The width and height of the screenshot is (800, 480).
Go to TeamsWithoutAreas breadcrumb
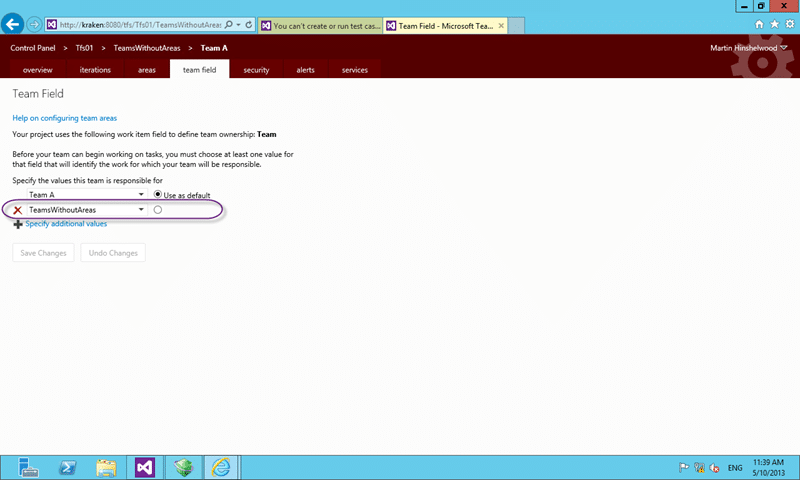coord(147,48)
